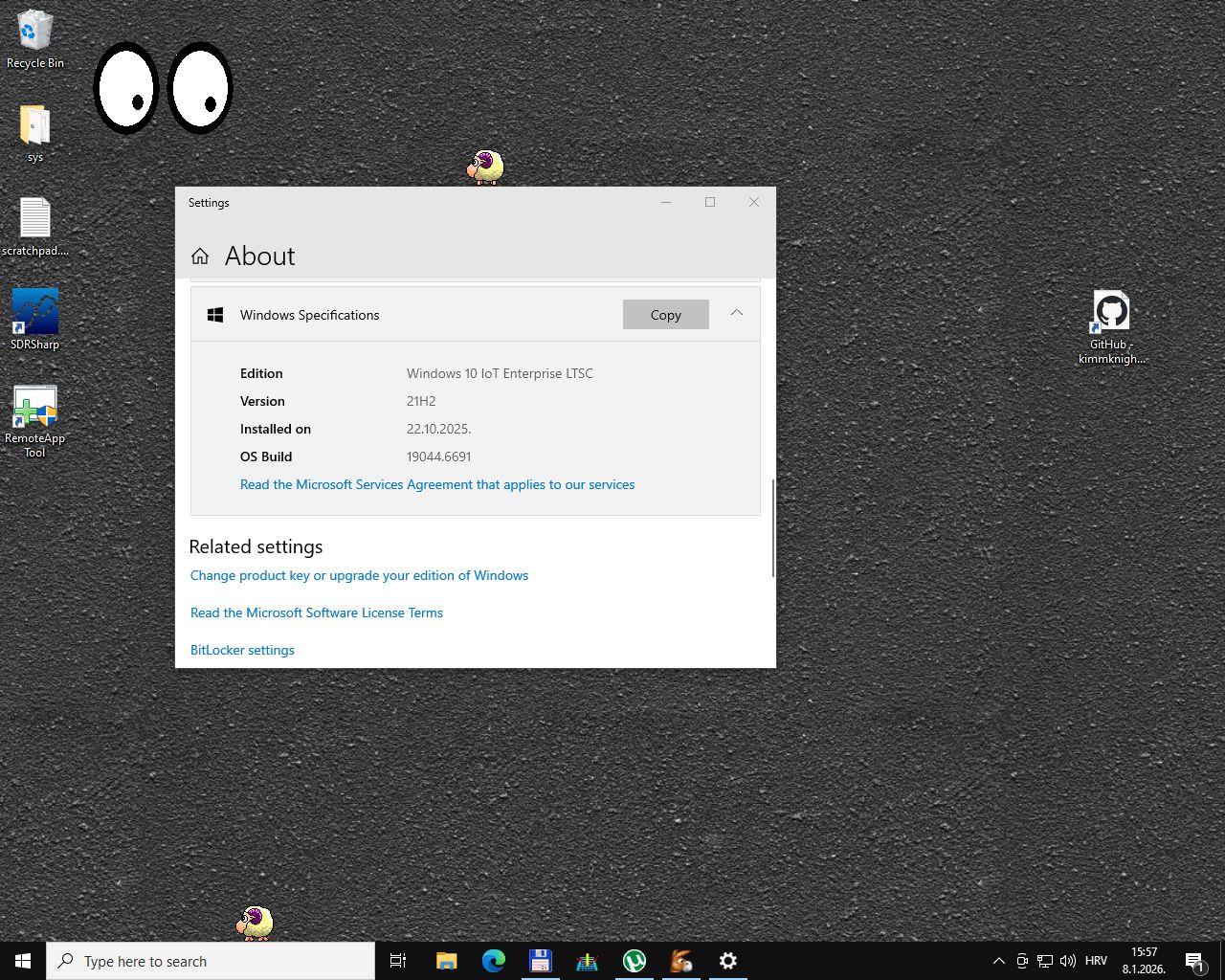Screen dimensions: 1225x980
Task: Click the cartoon eyes on the desktop
Action: pyautogui.click(x=164, y=88)
